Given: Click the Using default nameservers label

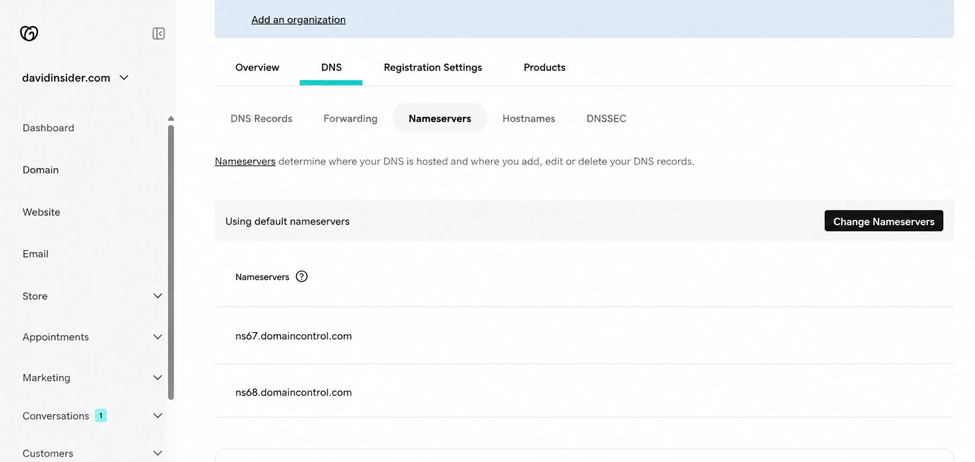Looking at the screenshot, I should [287, 221].
